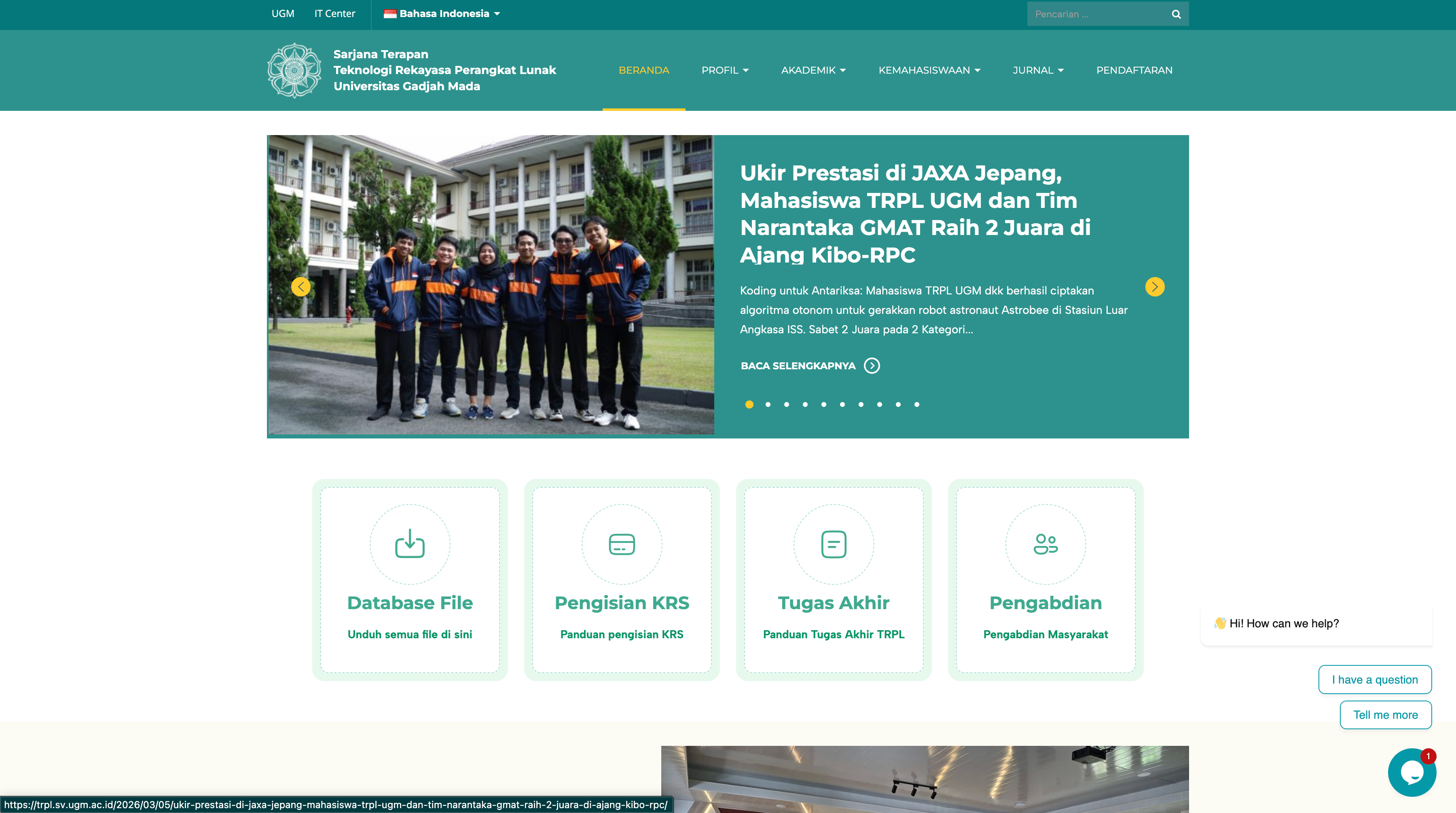
Task: Open the UGM link in top bar
Action: [283, 14]
